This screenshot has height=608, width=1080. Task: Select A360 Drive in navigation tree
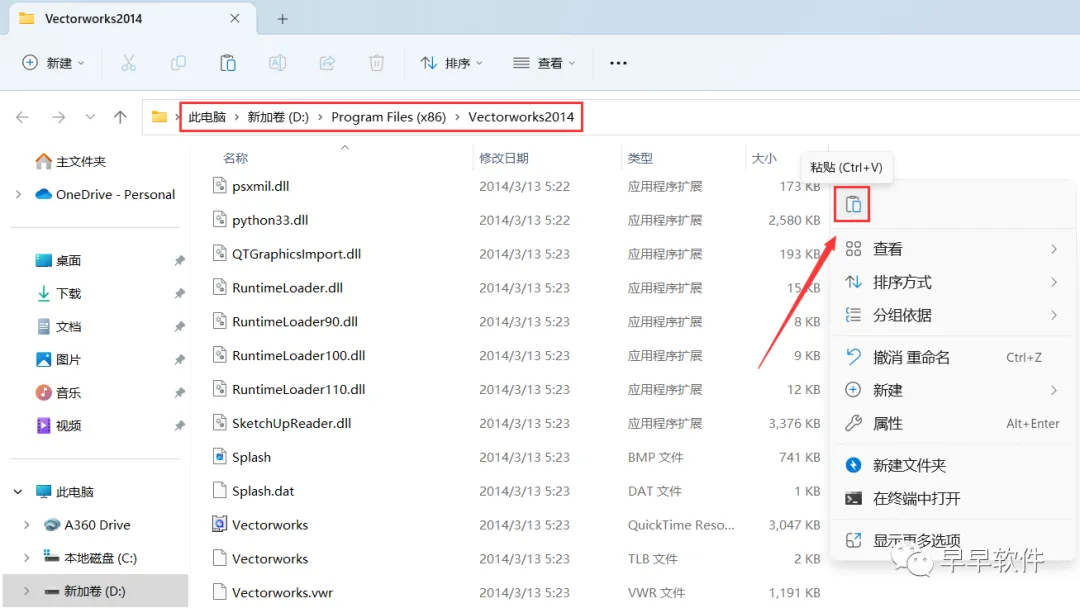point(87,525)
